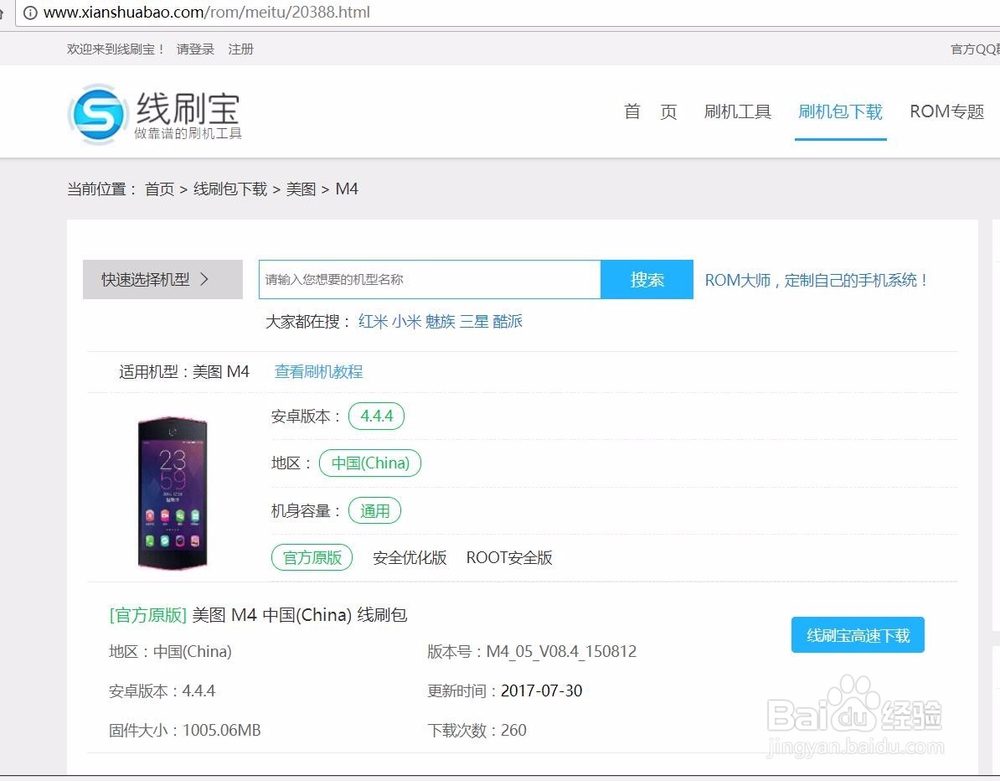The width and height of the screenshot is (1000, 781).
Task: Select the 安卓版本 4.4.4 option tag
Action: click(375, 416)
